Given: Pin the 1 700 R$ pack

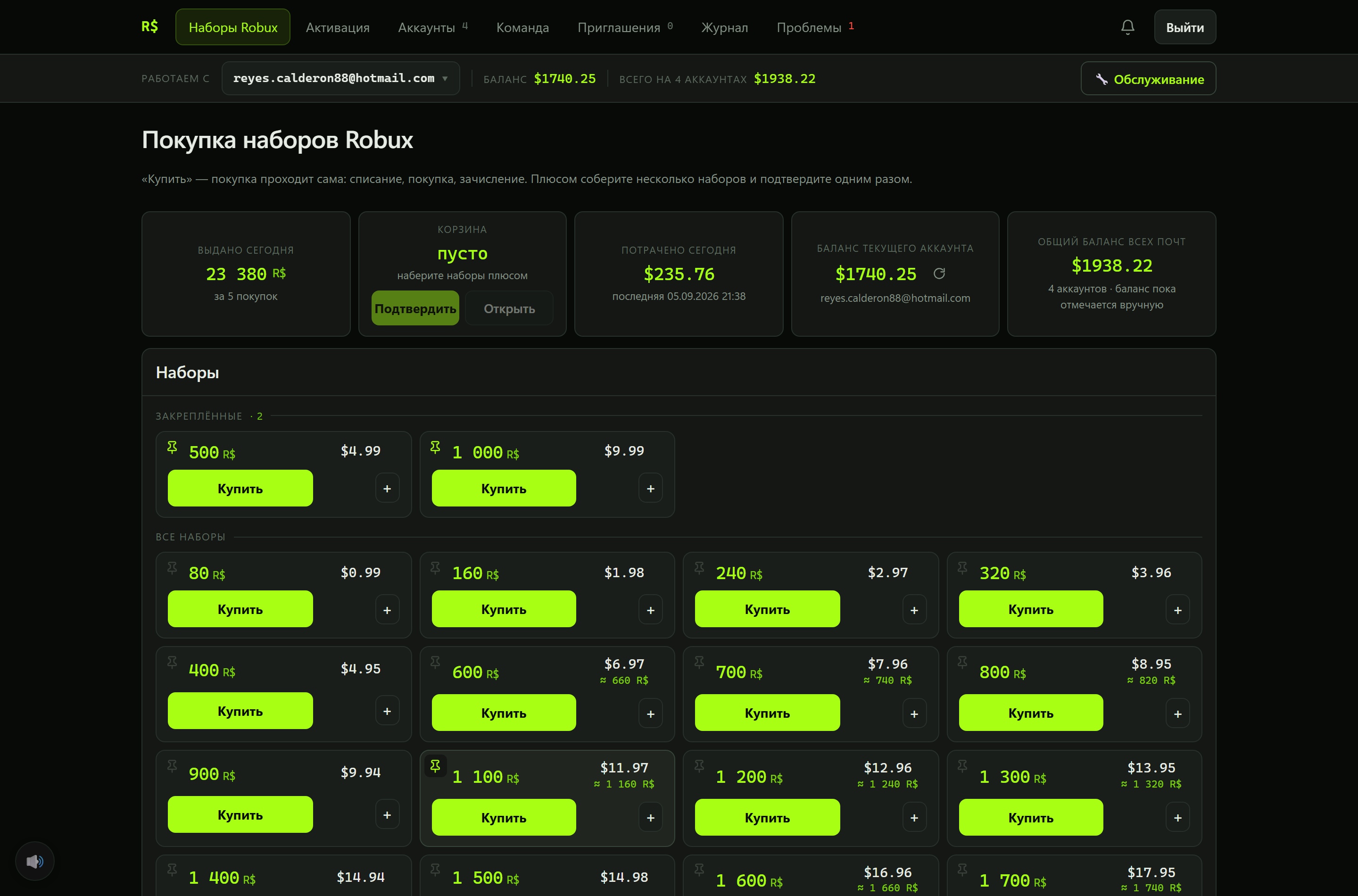Looking at the screenshot, I should 963,870.
